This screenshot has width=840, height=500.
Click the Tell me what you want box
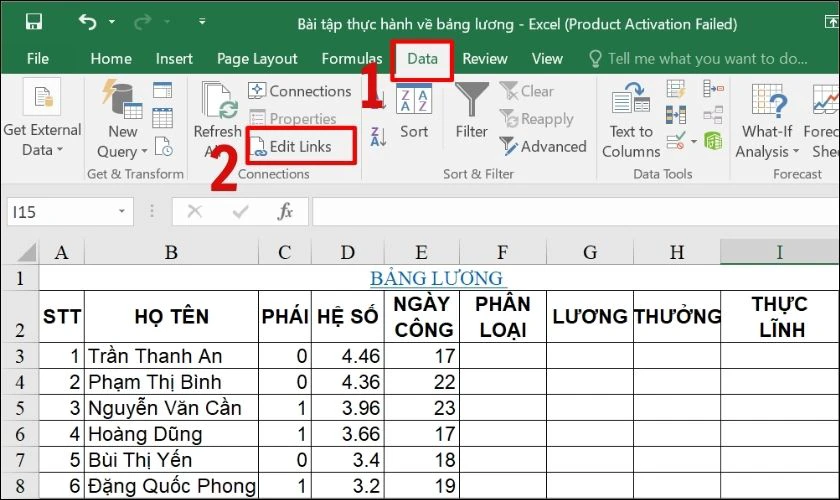(x=698, y=58)
